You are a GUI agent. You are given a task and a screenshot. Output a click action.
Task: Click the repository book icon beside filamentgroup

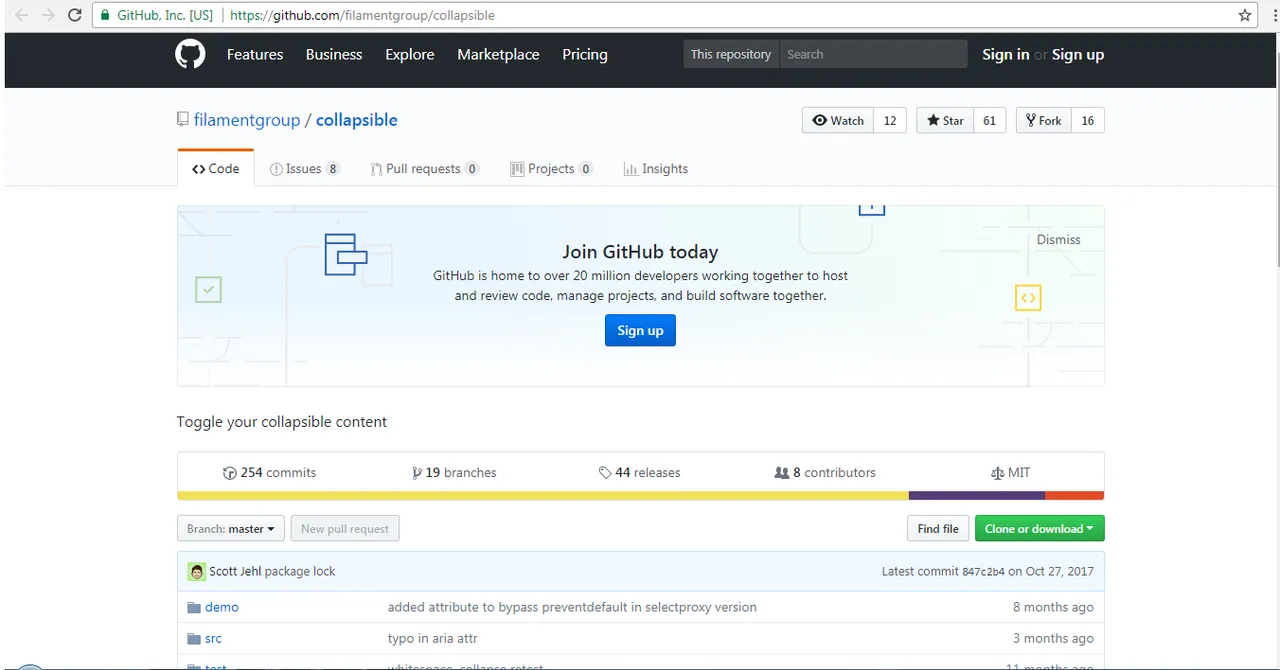(x=182, y=119)
